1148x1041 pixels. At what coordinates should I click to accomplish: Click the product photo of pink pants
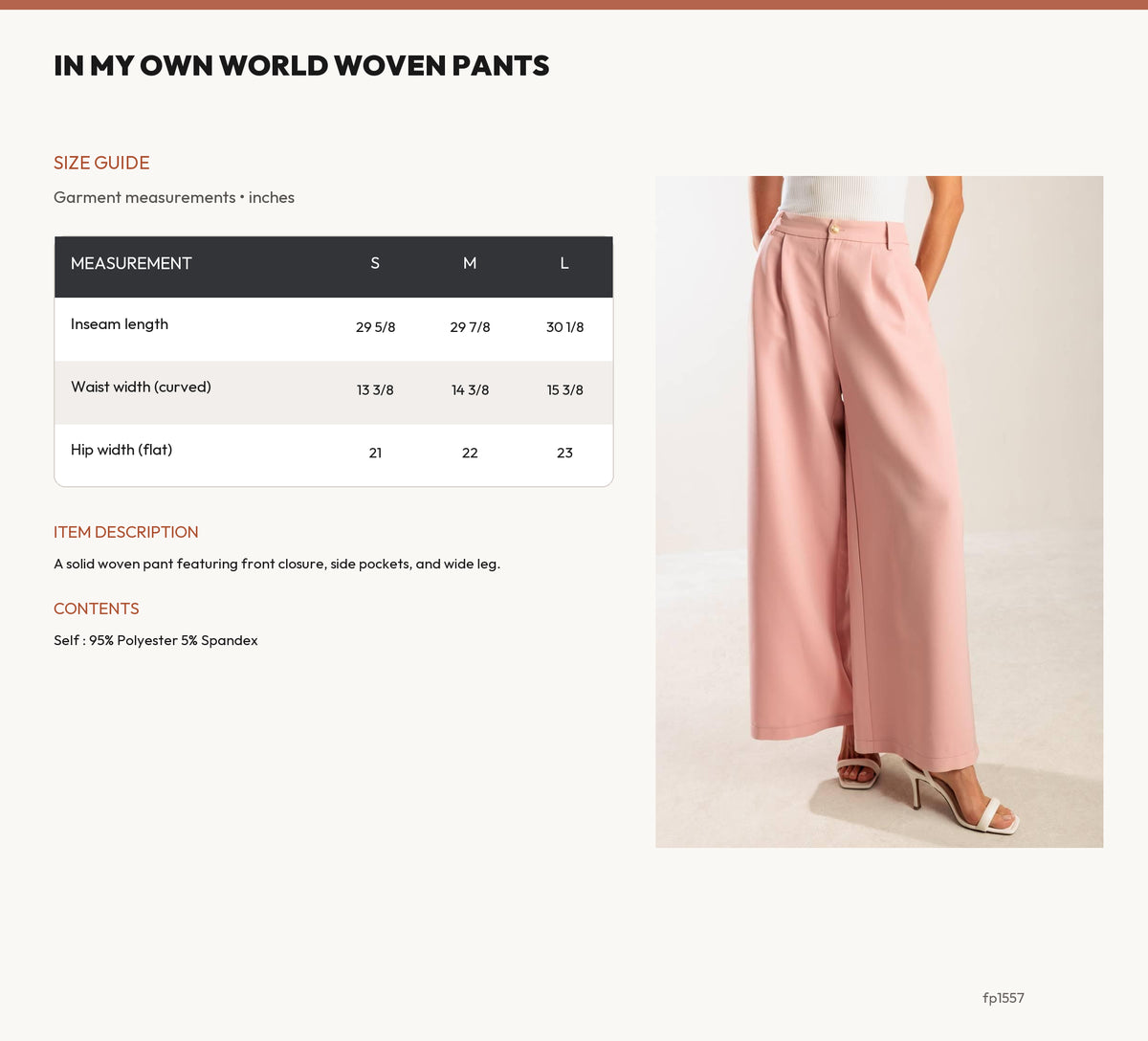(x=879, y=511)
